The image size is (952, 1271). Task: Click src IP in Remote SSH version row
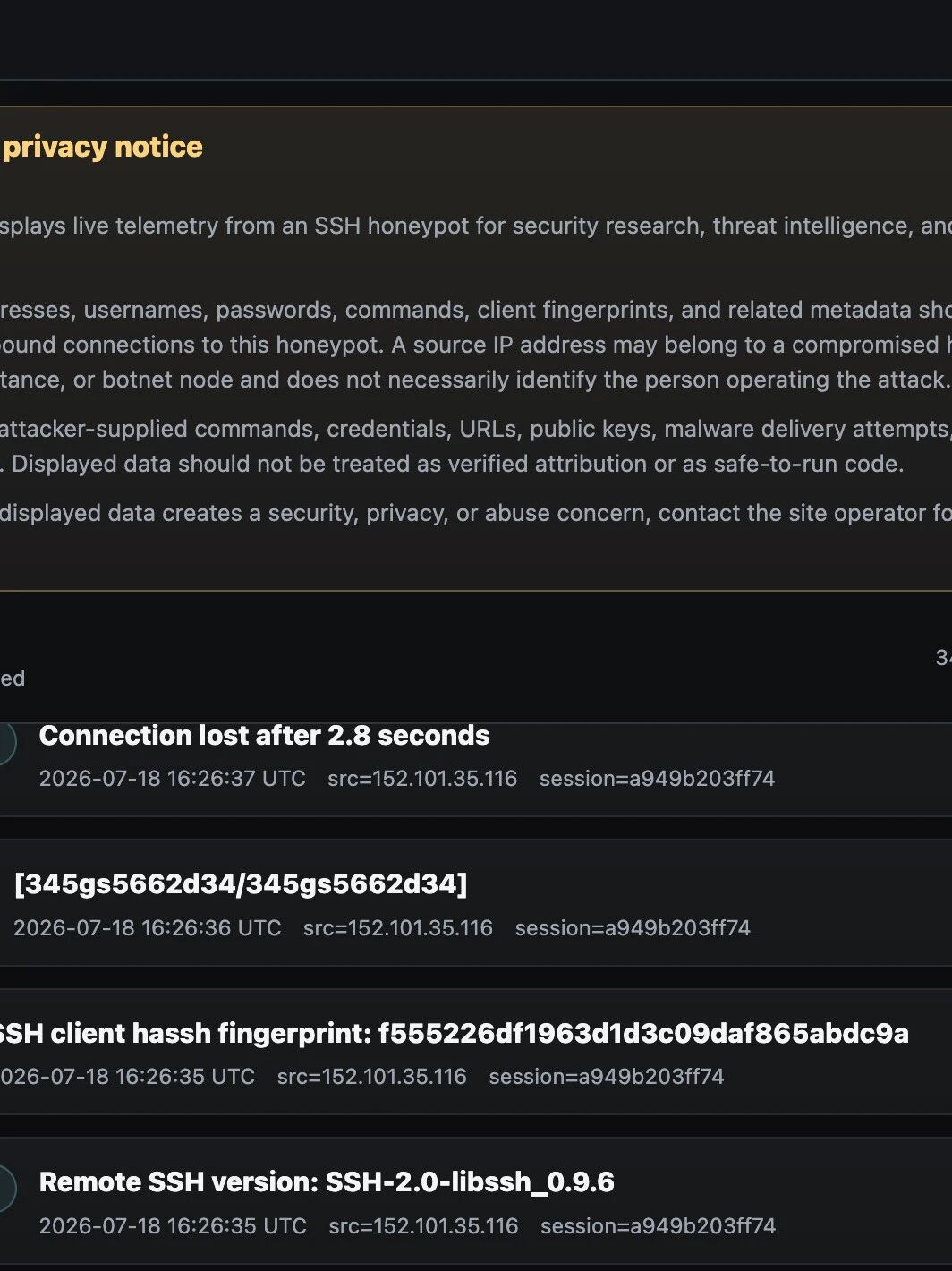pos(423,1226)
